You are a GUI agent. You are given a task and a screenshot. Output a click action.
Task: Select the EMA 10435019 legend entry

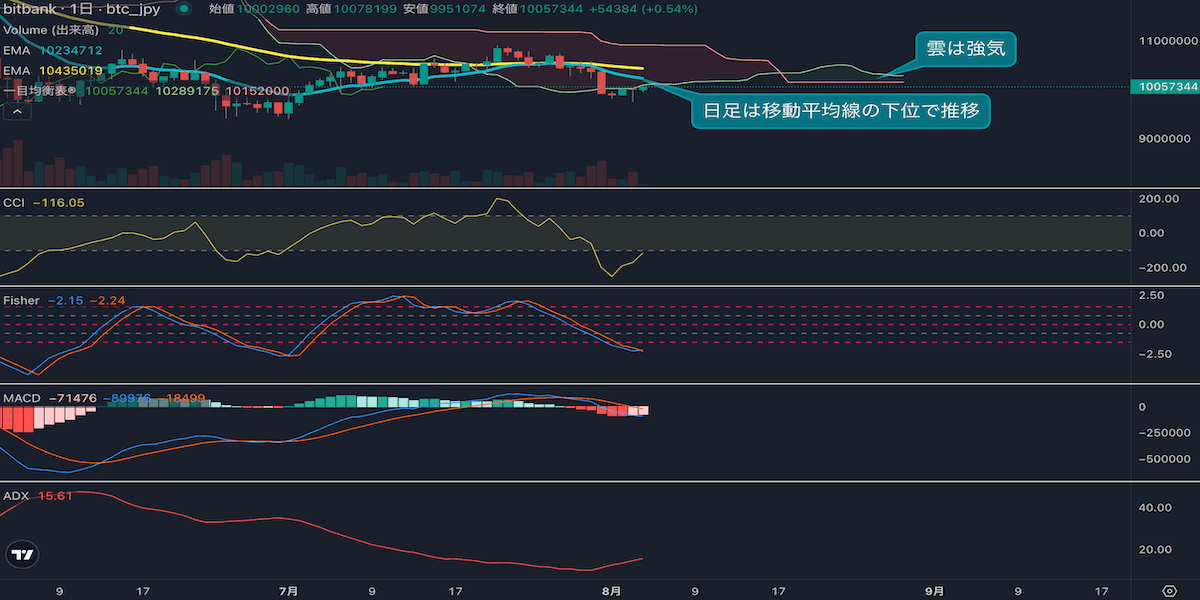[x=54, y=71]
